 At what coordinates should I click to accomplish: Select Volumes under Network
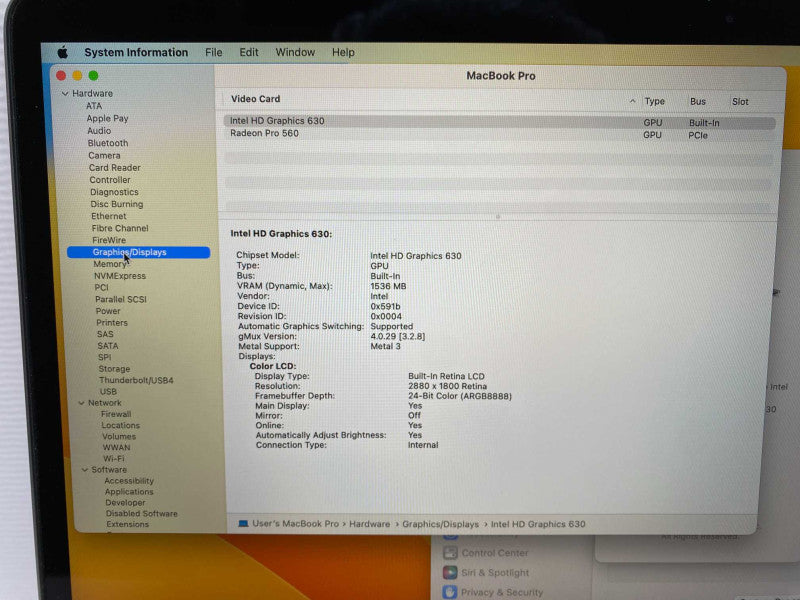pos(119,437)
